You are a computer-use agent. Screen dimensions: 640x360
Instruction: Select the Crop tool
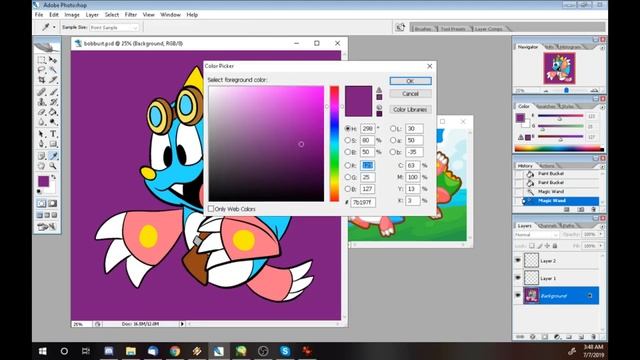42,80
